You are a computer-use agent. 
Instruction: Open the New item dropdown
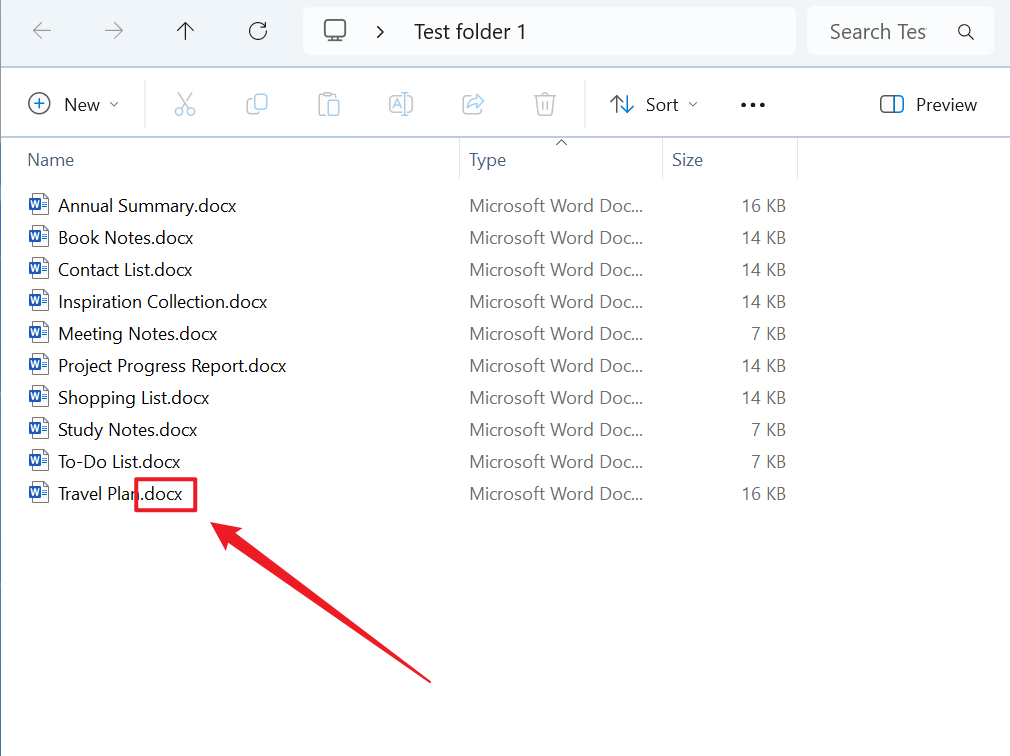coord(74,104)
